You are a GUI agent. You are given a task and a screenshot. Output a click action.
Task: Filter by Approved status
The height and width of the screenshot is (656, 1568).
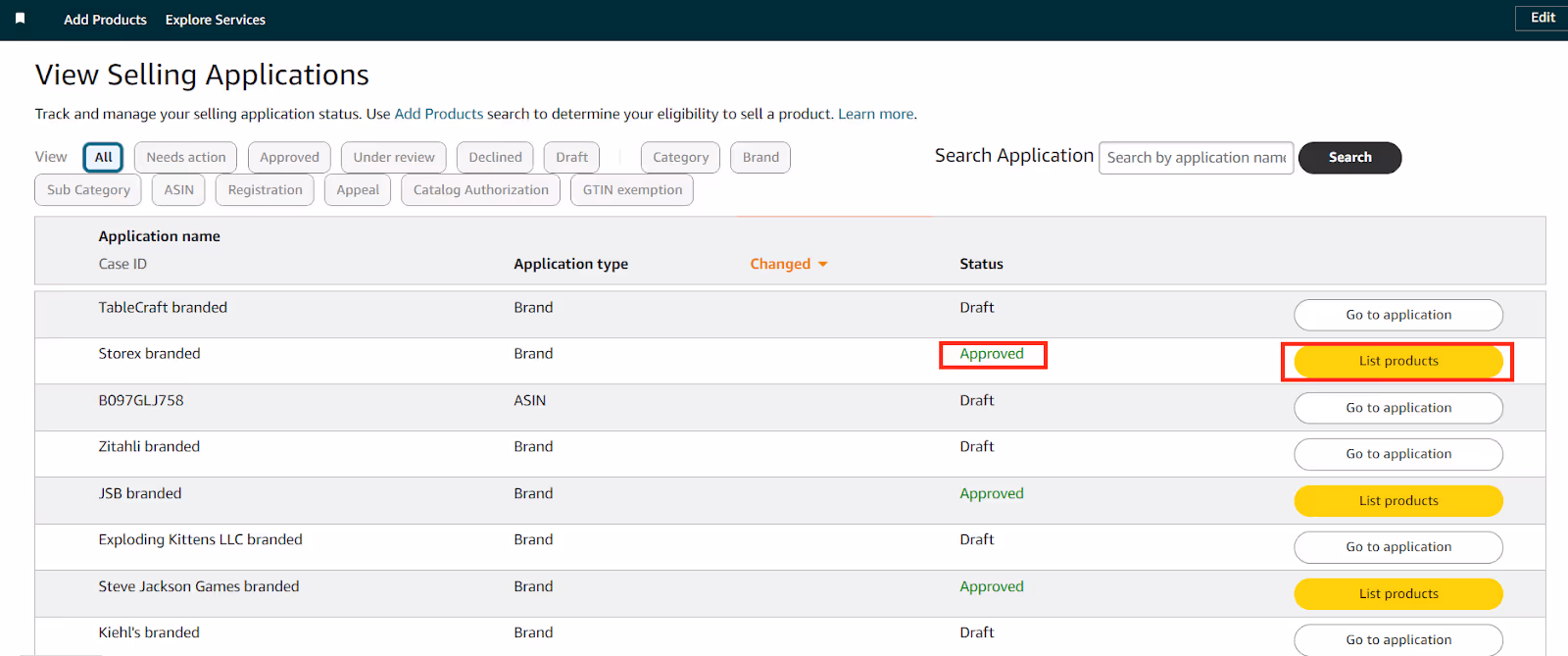289,157
